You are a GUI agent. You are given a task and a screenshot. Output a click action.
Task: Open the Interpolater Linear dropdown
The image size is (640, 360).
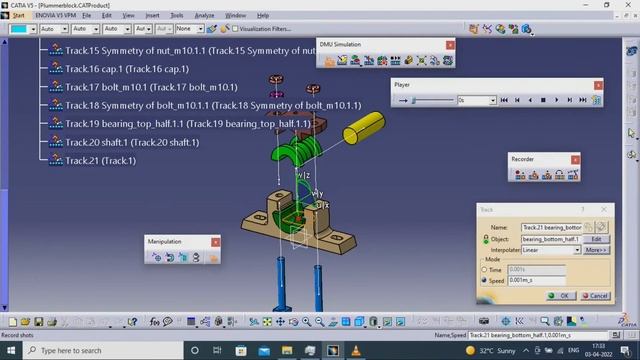(577, 250)
